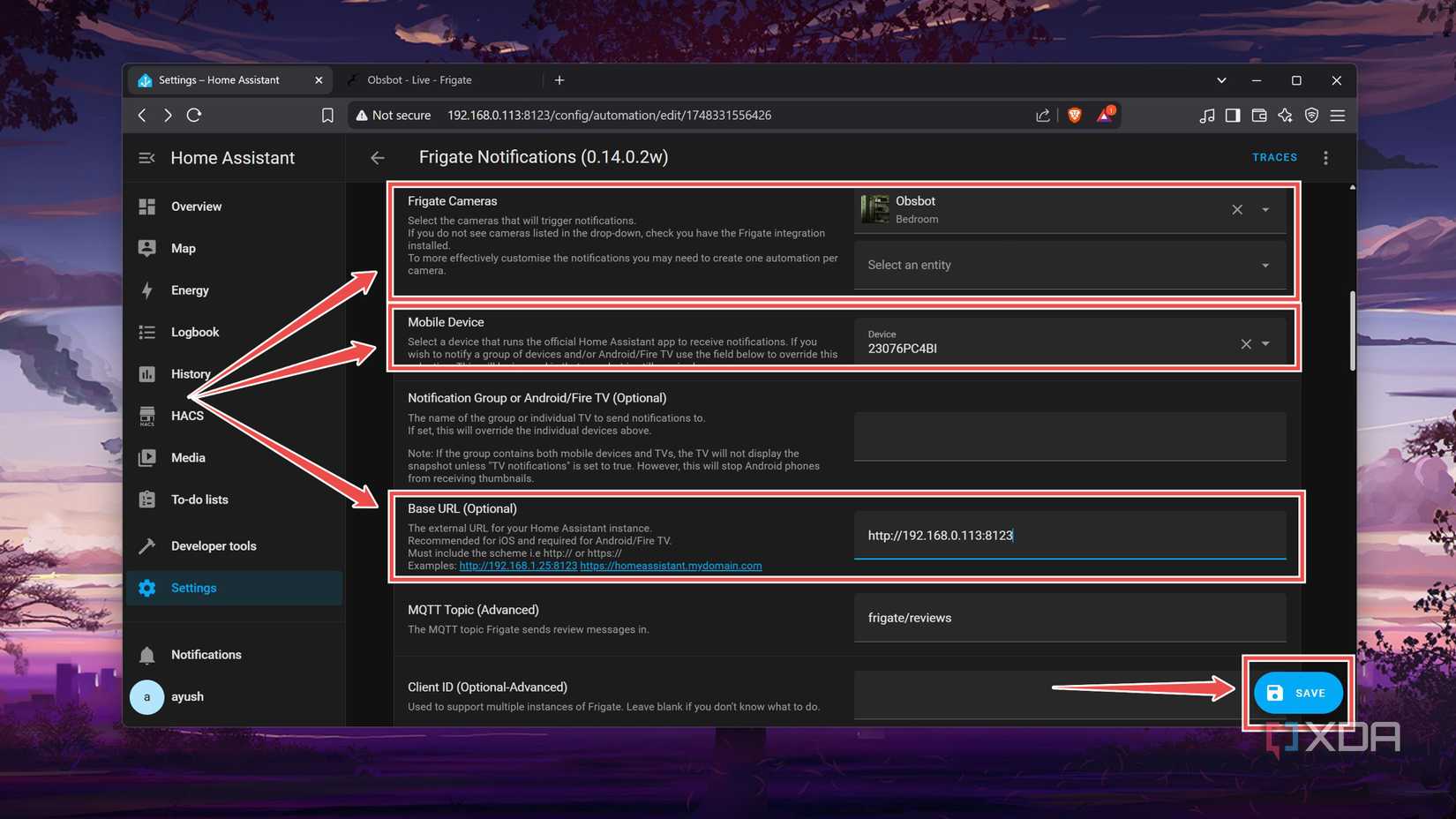Open Developer tools from the sidebar
Viewport: 1456px width, 819px height.
click(146, 545)
